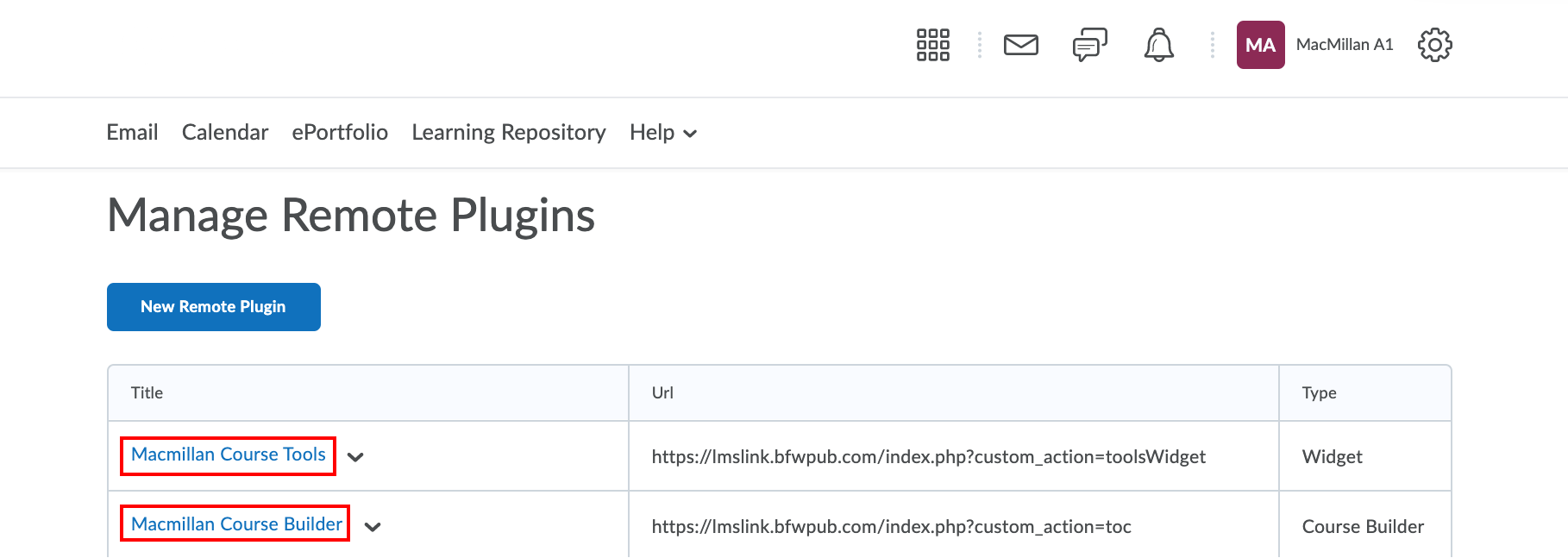
Task: Navigate to Learning Repository
Action: point(508,133)
